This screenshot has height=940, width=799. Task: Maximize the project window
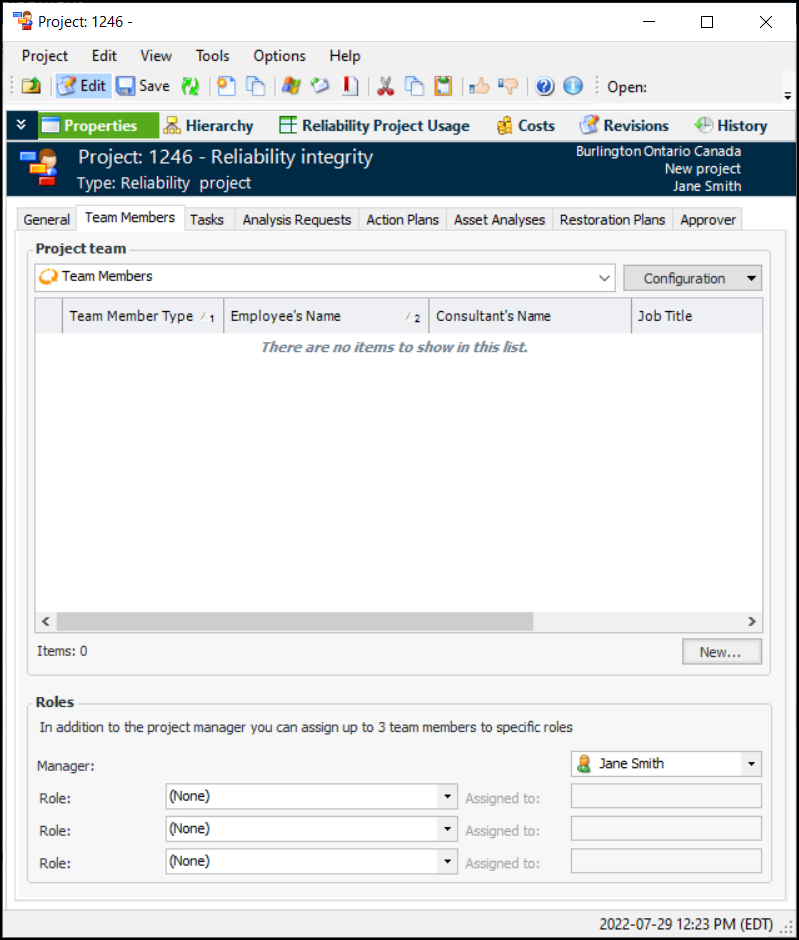point(707,22)
